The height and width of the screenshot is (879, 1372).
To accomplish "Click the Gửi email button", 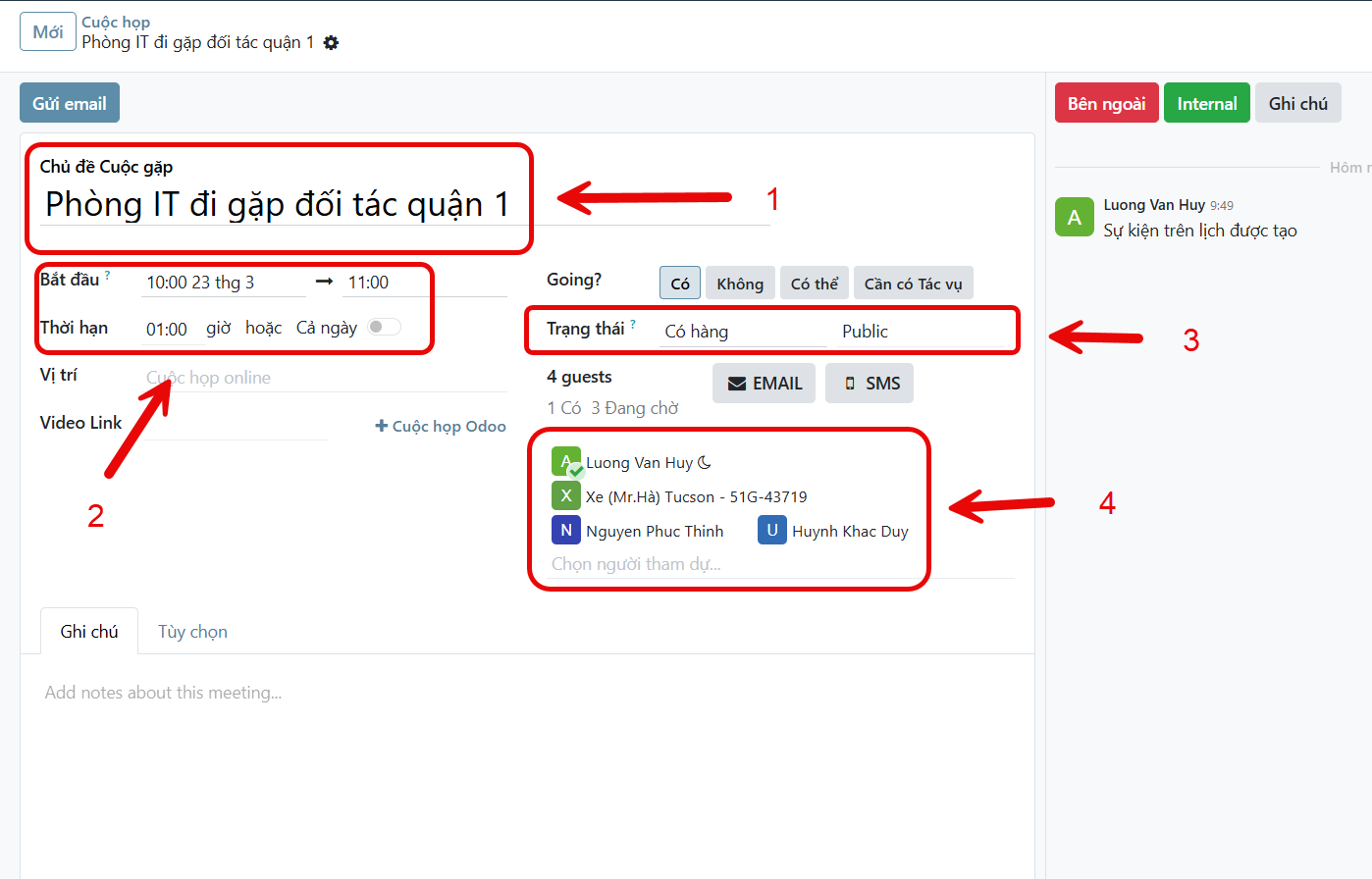I will click(70, 103).
